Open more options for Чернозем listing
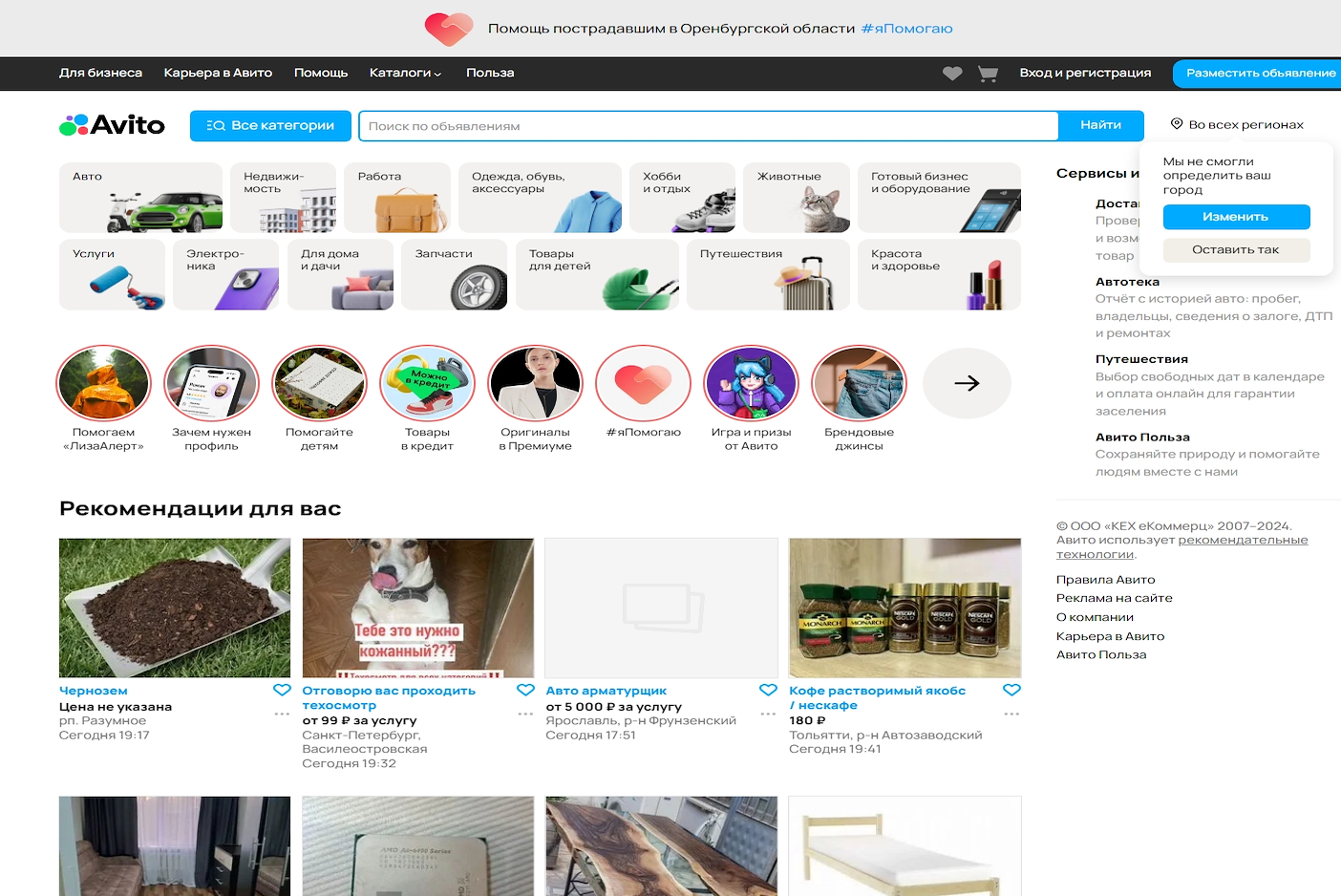 tap(282, 714)
